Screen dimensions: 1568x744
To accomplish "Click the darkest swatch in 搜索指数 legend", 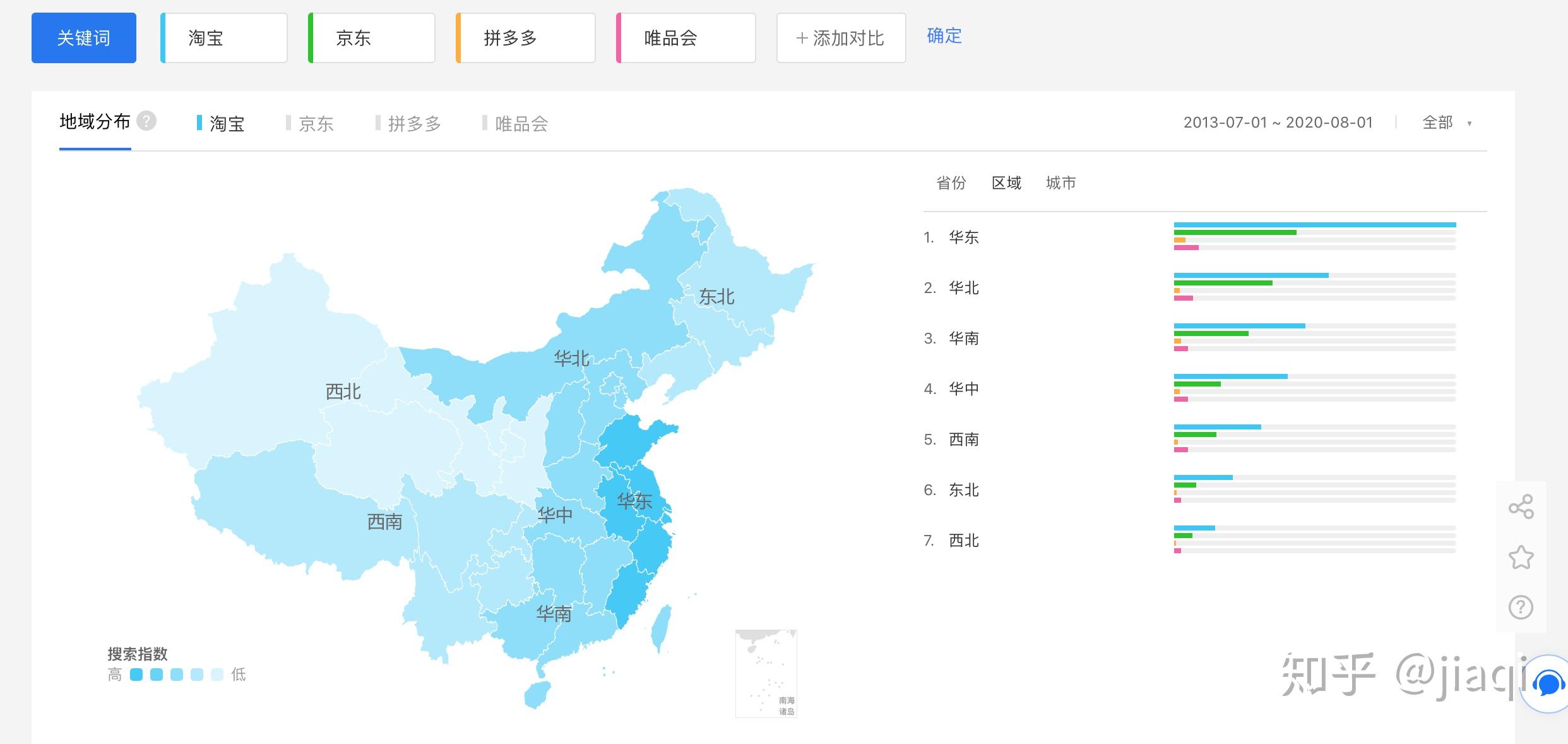I will click(136, 675).
